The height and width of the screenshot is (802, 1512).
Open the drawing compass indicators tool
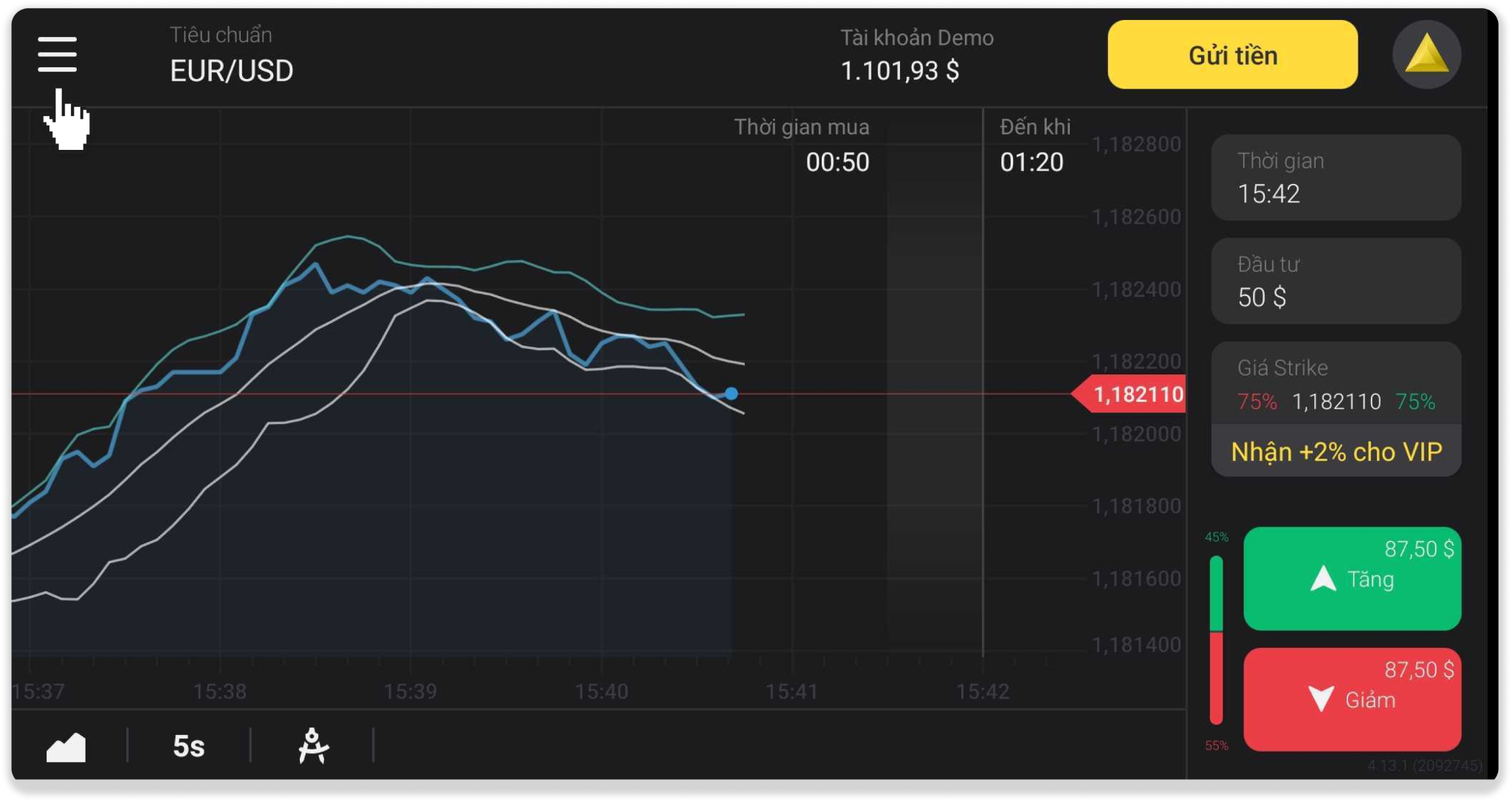pos(313,745)
